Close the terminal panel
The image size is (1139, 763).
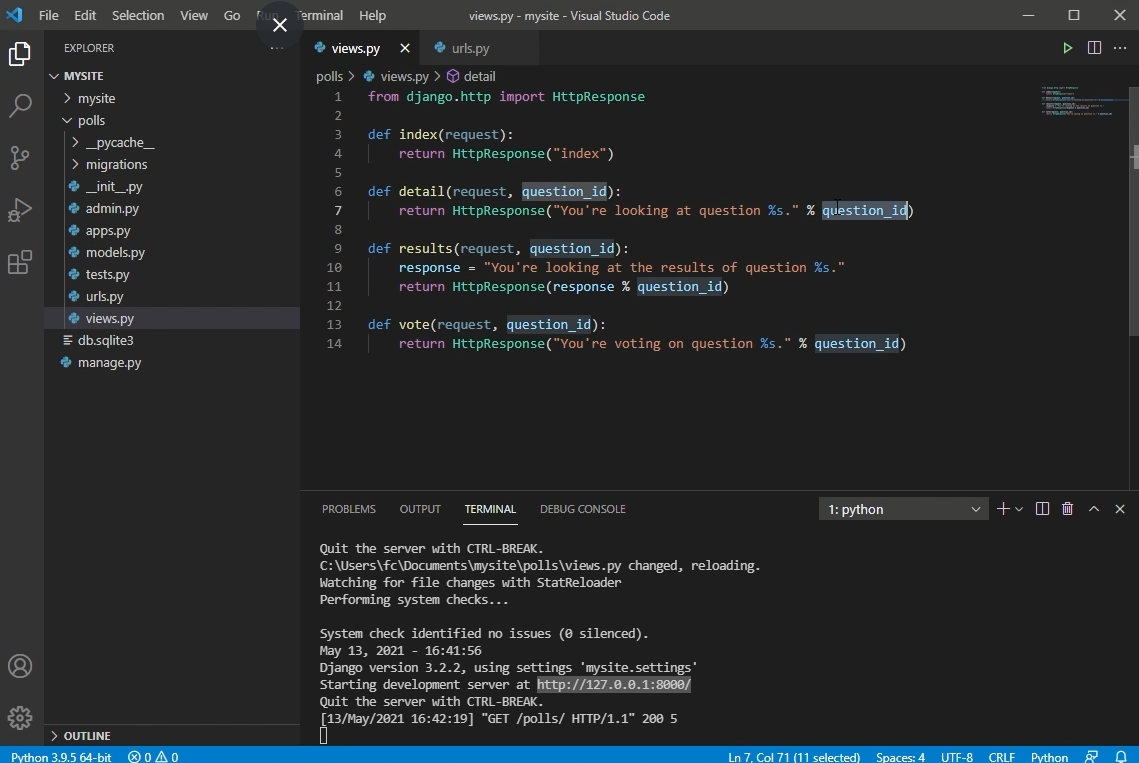pyautogui.click(x=1120, y=509)
